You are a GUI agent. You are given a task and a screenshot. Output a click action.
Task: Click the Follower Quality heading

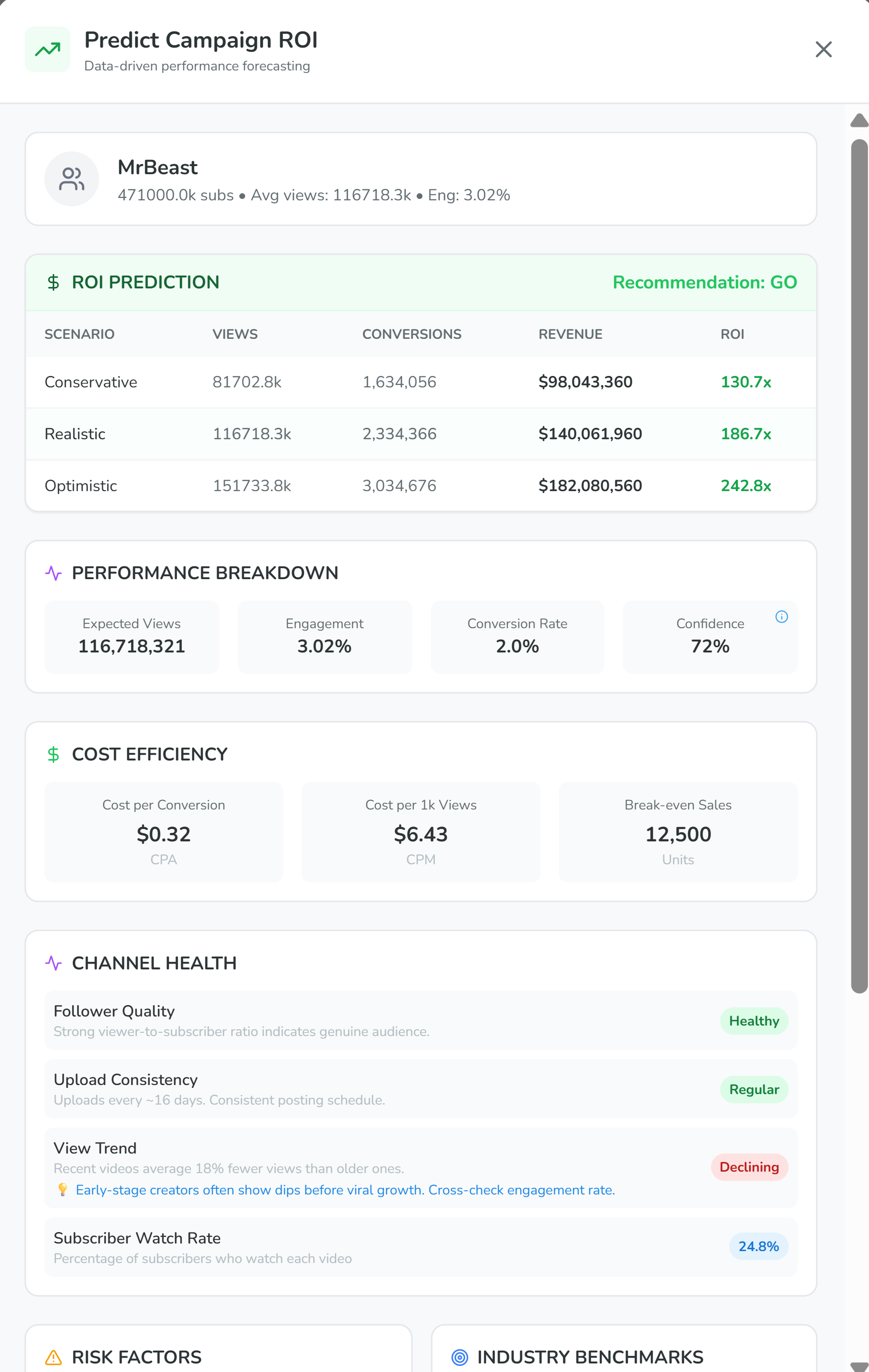pyautogui.click(x=115, y=1011)
